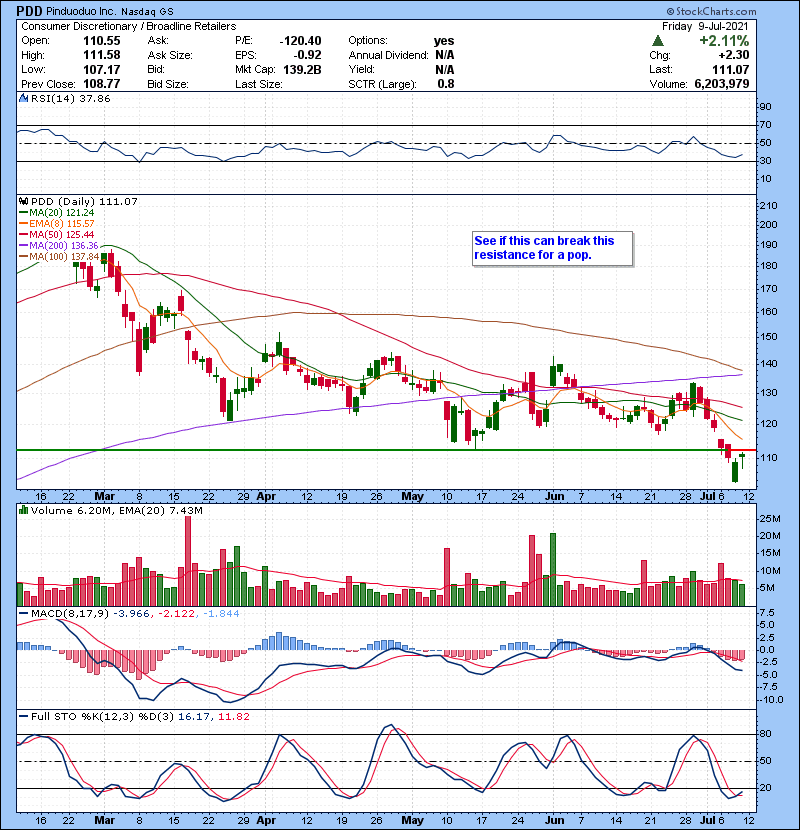The height and width of the screenshot is (830, 800).
Task: Click the Mar label on the bottom date axis
Action: (x=104, y=820)
